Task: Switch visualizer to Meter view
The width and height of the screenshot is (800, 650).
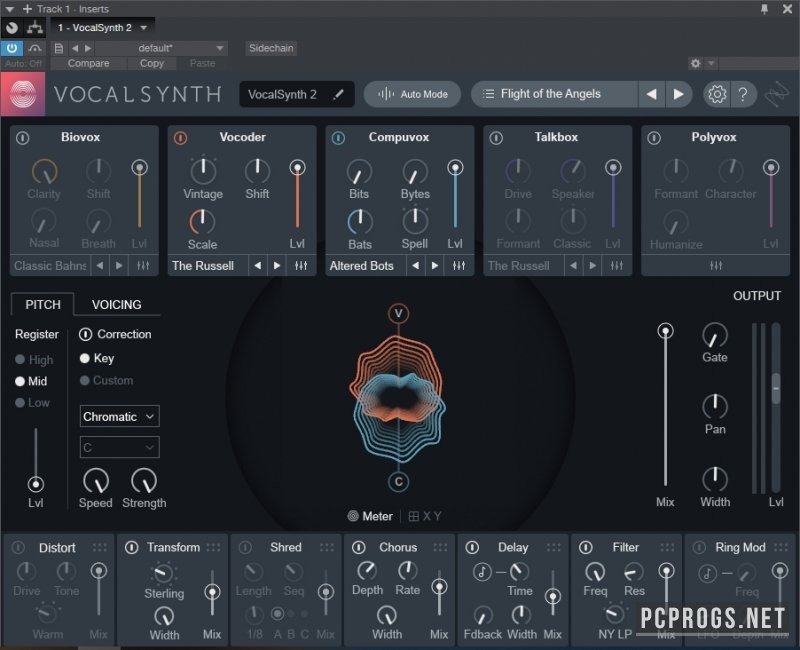Action: [370, 516]
